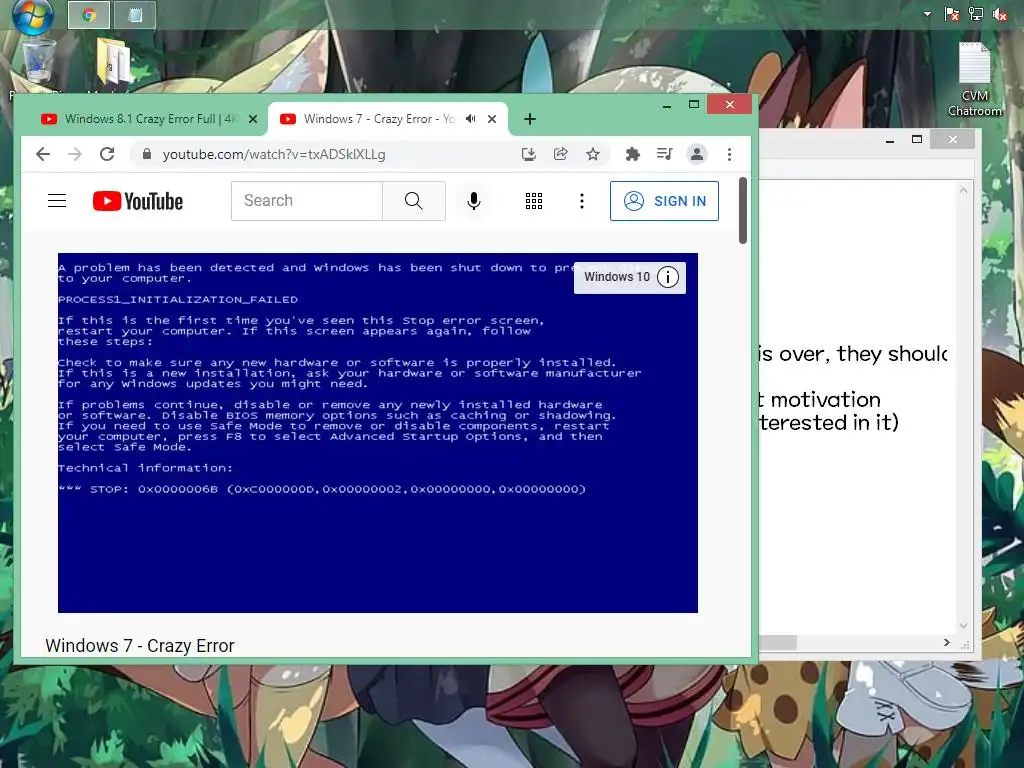Click the YouTube page vertical scrollbar
The height and width of the screenshot is (768, 1024).
pos(743,210)
